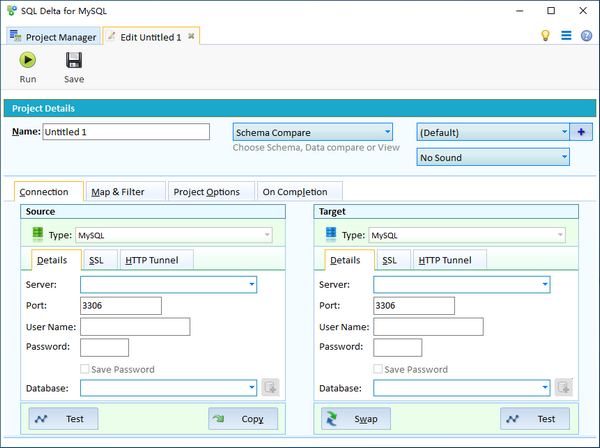Switch to the Project Manager tab
This screenshot has width=600, height=448.
(x=54, y=37)
